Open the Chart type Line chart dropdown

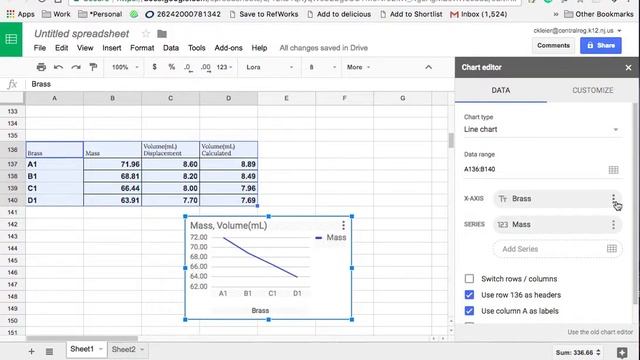[542, 129]
